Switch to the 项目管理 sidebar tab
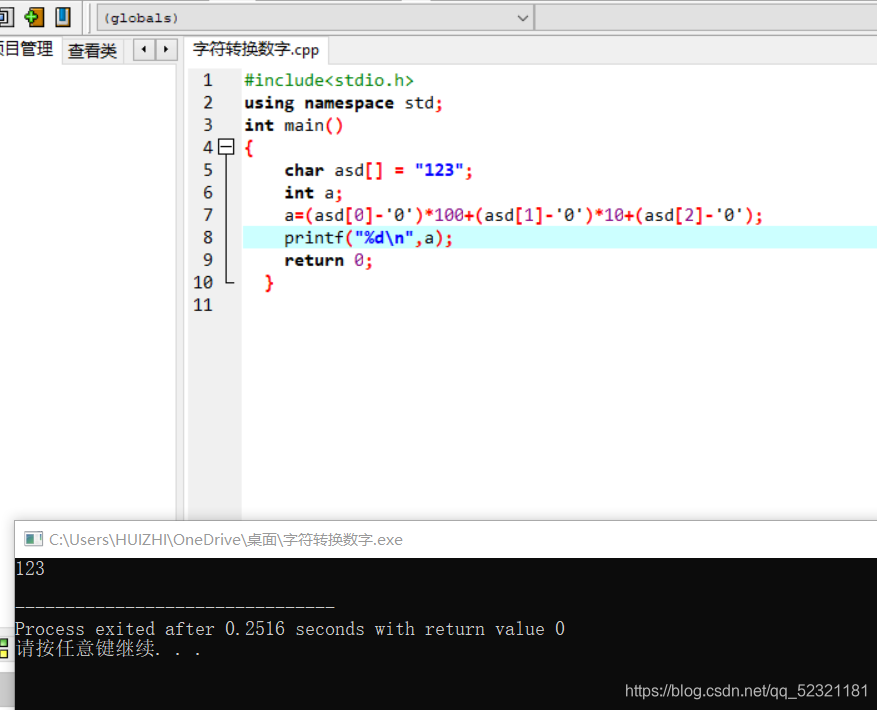Image resolution: width=877 pixels, height=710 pixels. [x=26, y=49]
